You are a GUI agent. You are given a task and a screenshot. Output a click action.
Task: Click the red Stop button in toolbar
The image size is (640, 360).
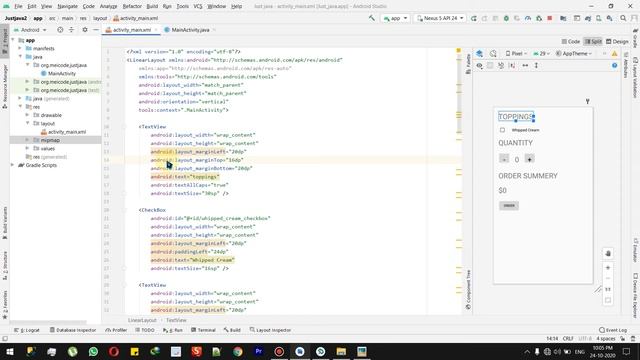click(x=550, y=18)
